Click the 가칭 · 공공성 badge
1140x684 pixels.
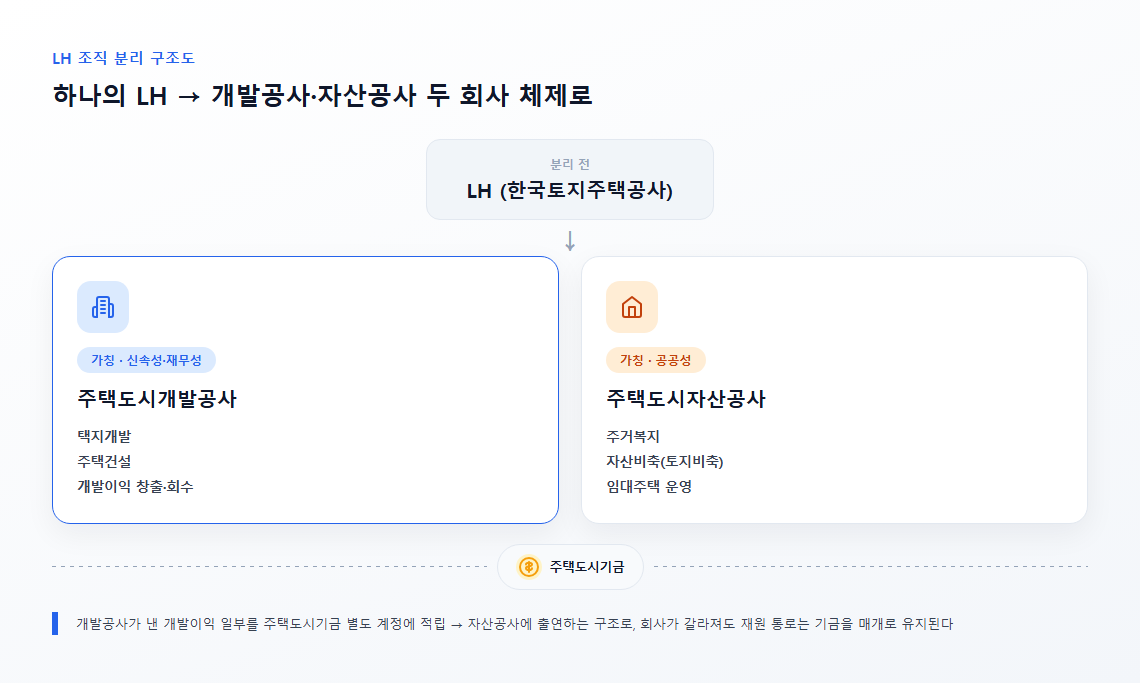click(655, 361)
